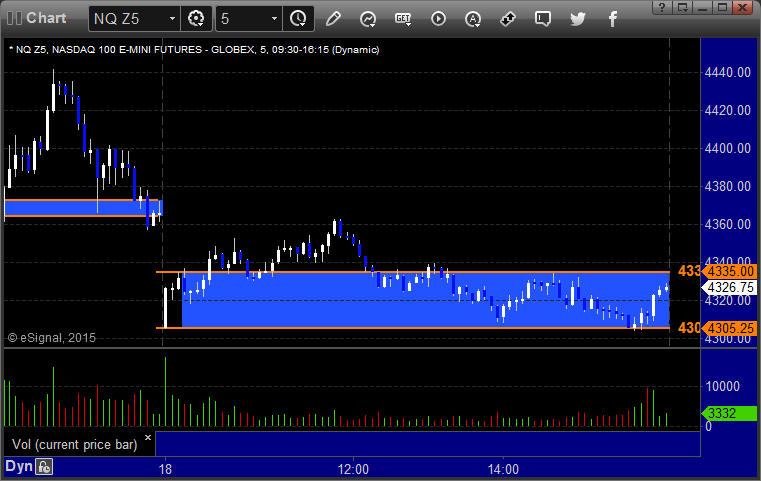Open the symbol dropdown arrow next to NQ Z5
The height and width of the screenshot is (481, 761).
(x=172, y=19)
